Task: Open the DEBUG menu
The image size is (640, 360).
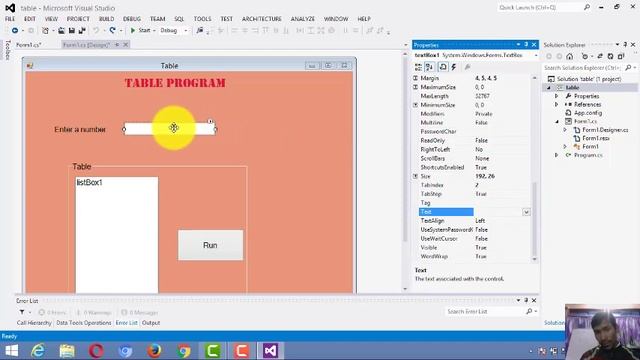Action: [131, 19]
